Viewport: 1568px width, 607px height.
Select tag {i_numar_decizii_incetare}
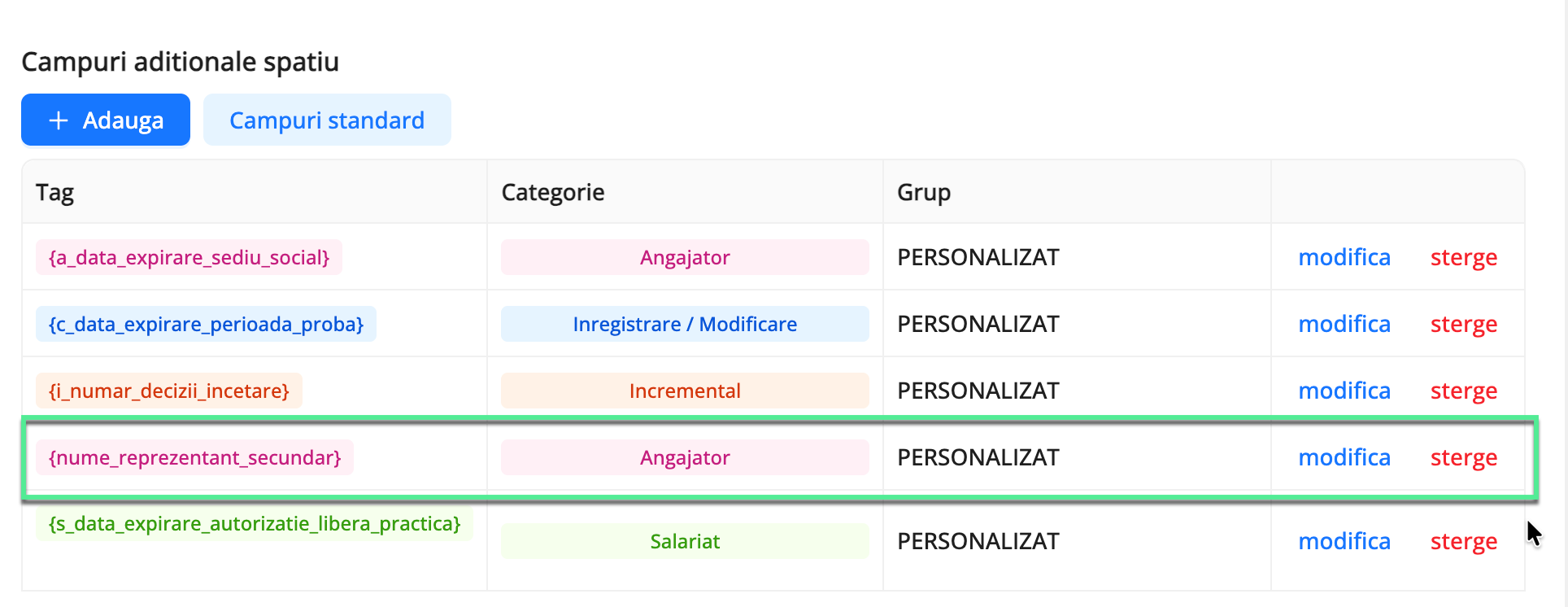click(x=169, y=390)
